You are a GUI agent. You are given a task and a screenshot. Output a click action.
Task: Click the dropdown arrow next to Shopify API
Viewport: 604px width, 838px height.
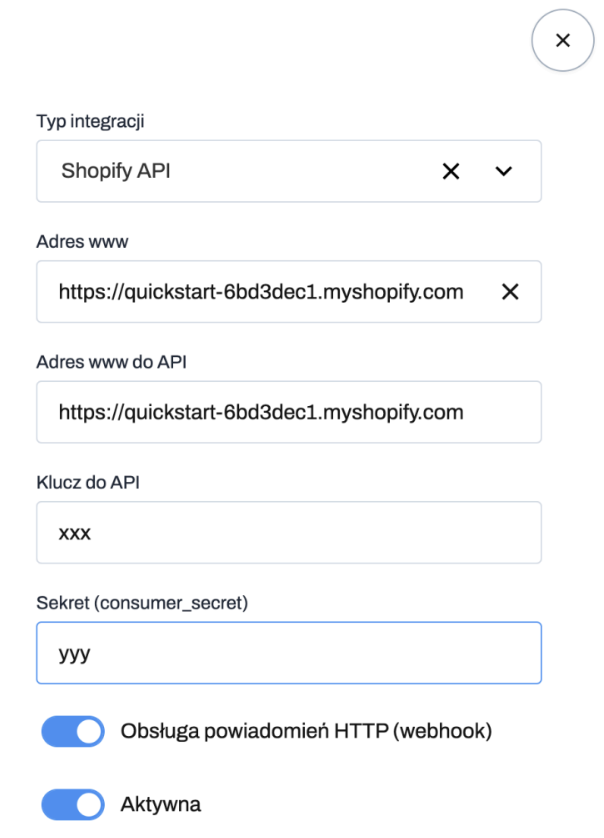coord(504,171)
